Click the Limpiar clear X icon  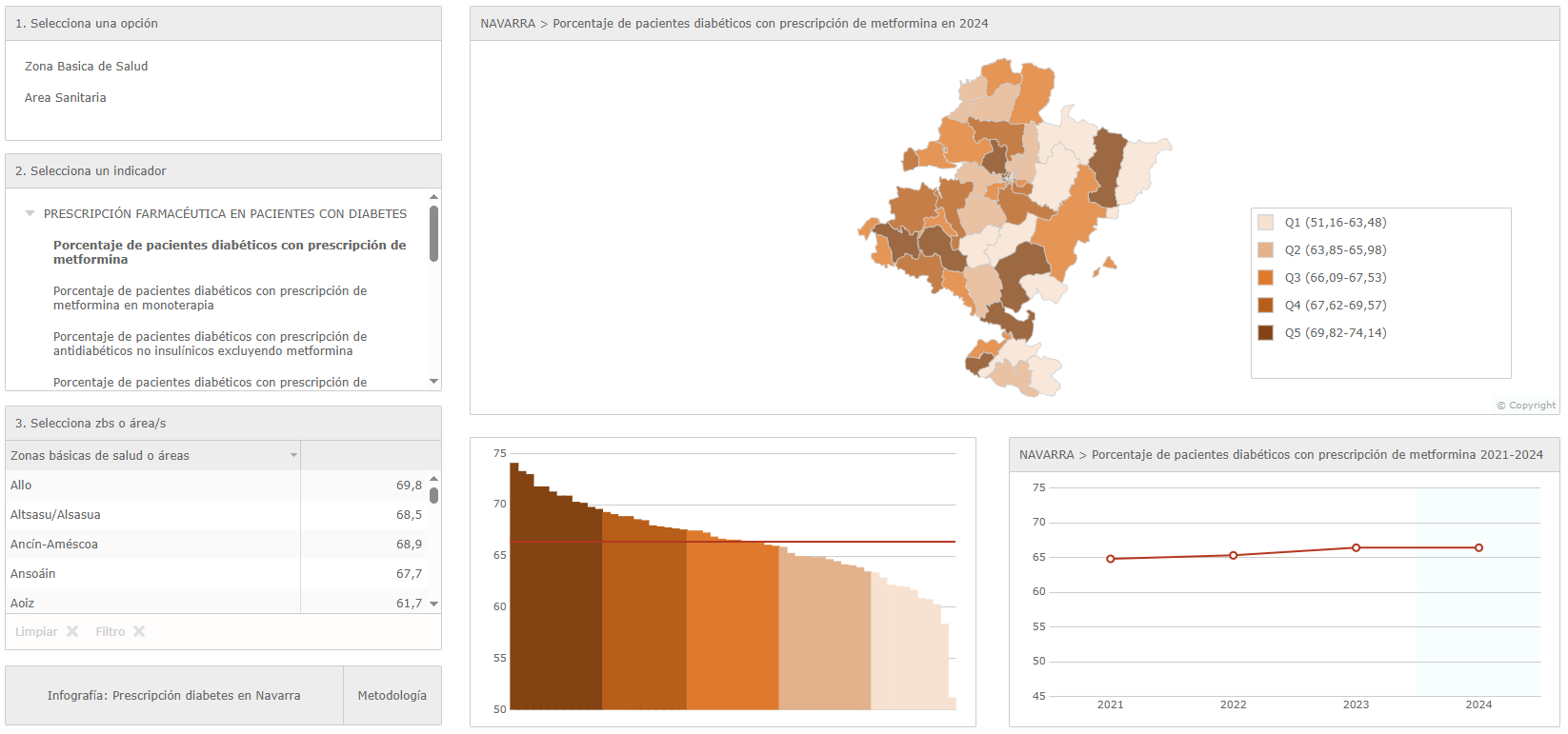pos(72,632)
